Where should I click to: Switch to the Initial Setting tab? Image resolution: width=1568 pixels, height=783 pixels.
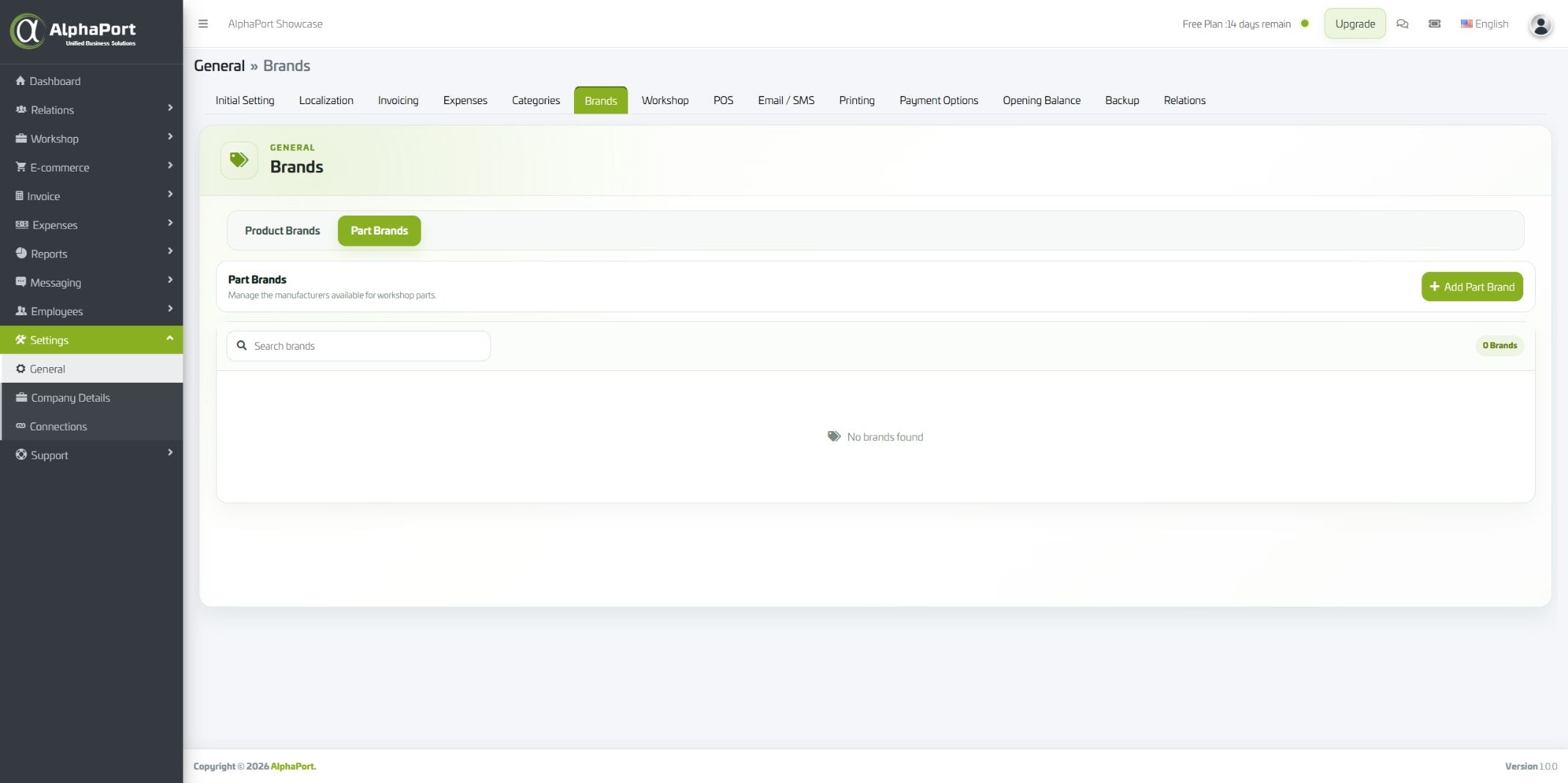(x=245, y=100)
